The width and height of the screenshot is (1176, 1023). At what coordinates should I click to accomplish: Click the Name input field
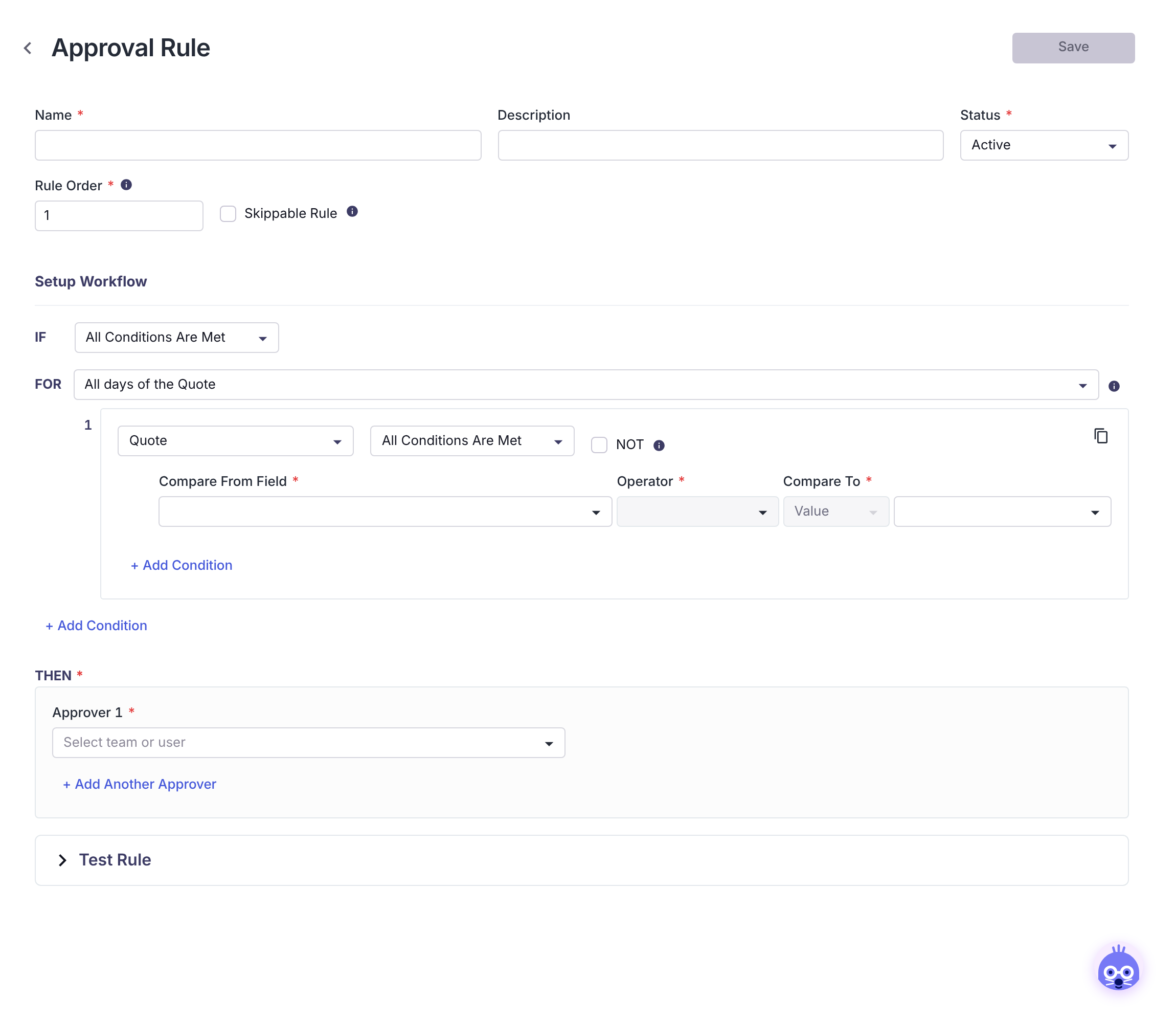click(258, 146)
